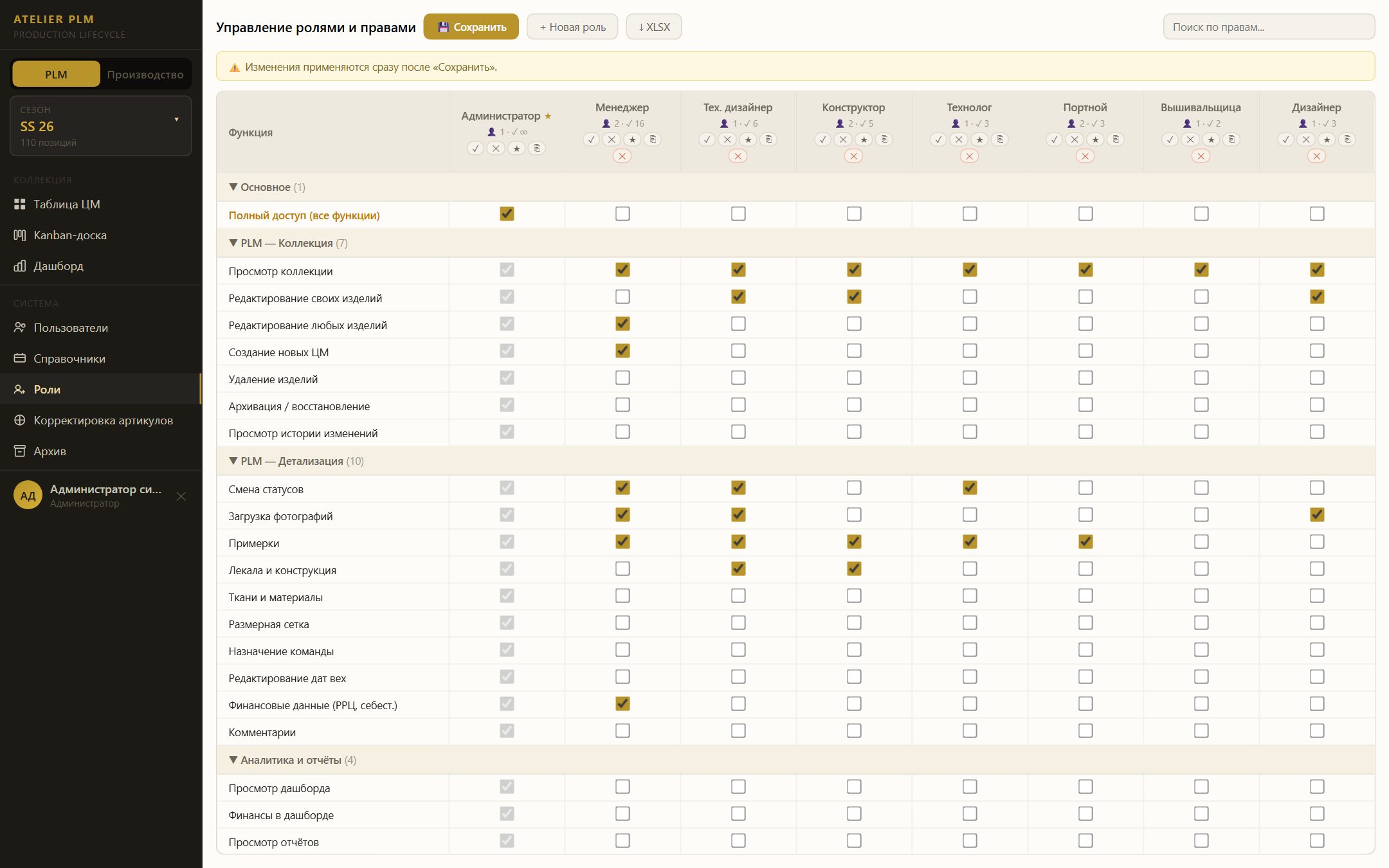
Task: Uncheck Загрузка фотографий for Дизайнер
Action: pyautogui.click(x=1317, y=514)
